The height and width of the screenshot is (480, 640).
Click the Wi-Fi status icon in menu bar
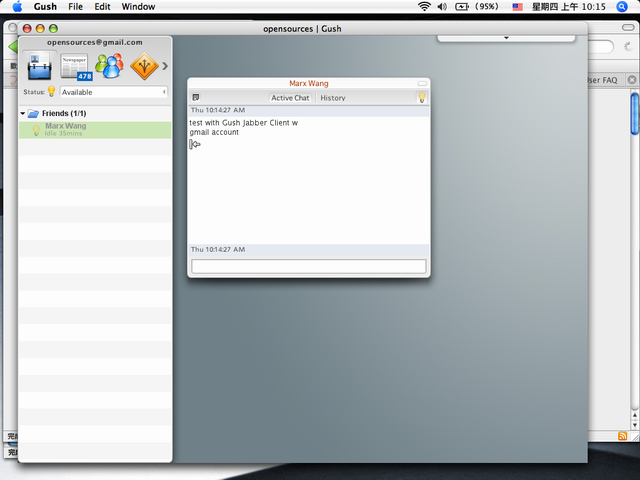coord(424,7)
